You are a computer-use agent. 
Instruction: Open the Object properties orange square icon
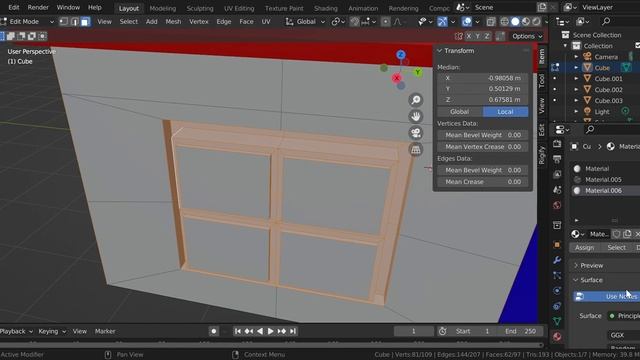click(x=557, y=244)
